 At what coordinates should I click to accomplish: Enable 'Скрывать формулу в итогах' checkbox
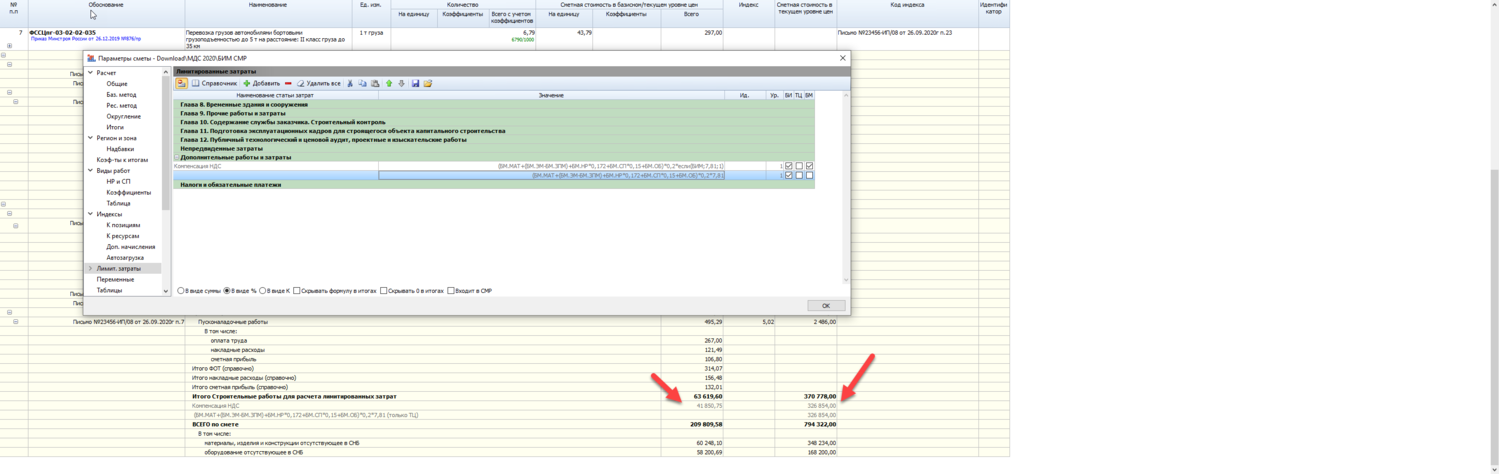pos(297,291)
